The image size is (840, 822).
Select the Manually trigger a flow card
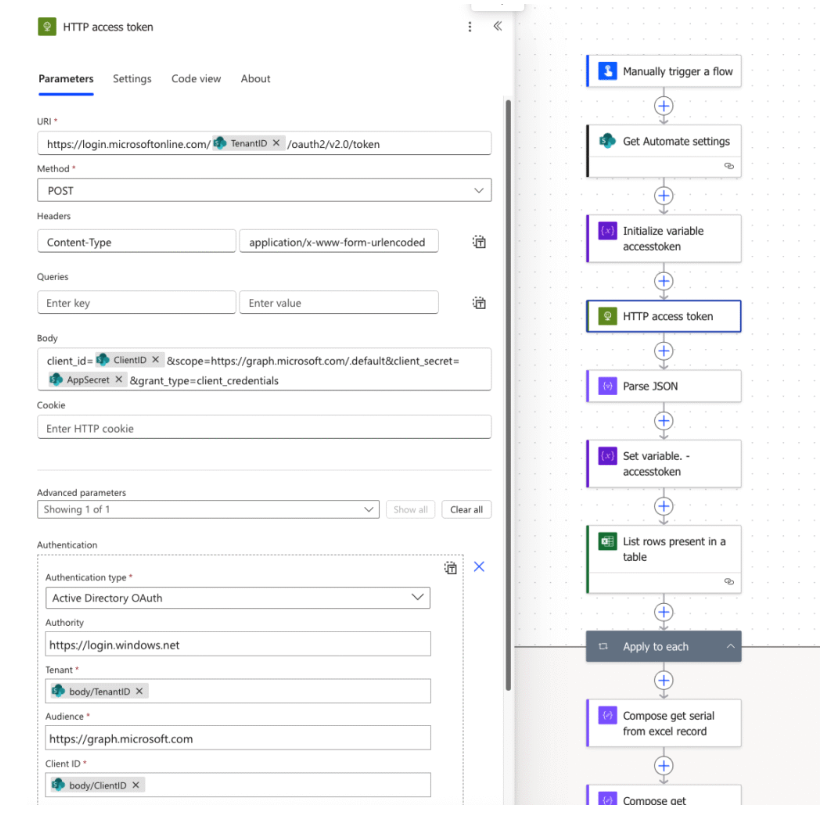pyautogui.click(x=664, y=71)
